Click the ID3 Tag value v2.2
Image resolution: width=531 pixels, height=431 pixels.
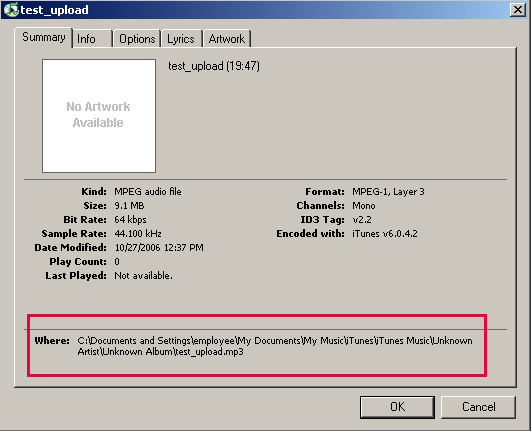362,220
